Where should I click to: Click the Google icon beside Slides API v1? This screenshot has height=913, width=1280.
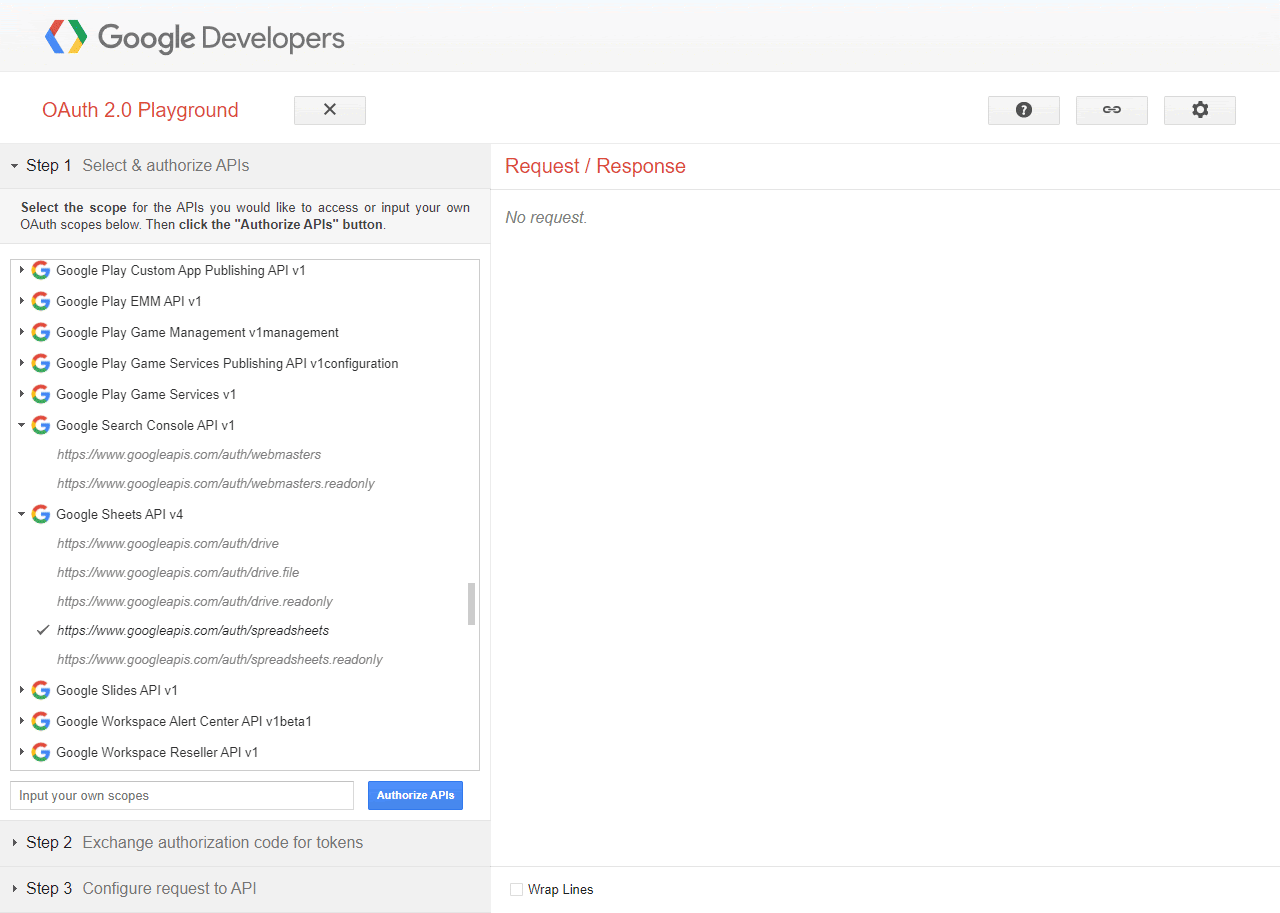pos(41,690)
